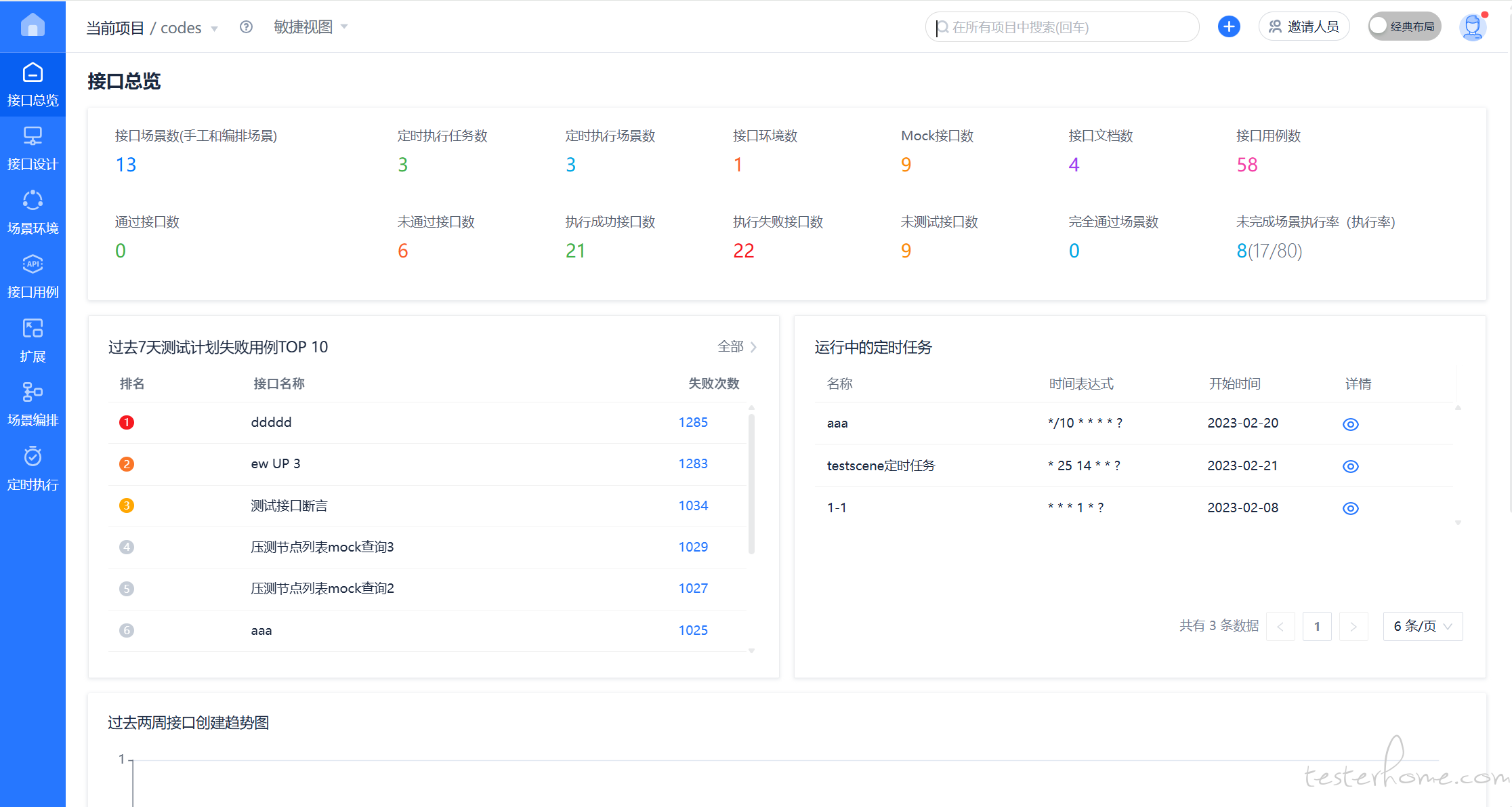Click the blue plus add button
Screen dimensions: 1512x807
[x=1228, y=27]
